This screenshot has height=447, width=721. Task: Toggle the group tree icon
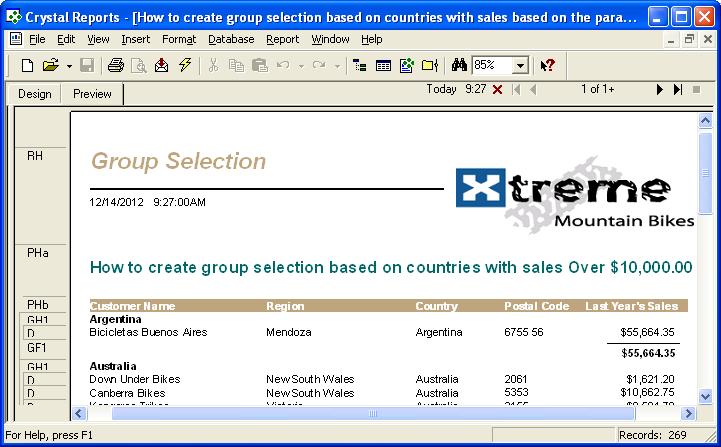360,66
